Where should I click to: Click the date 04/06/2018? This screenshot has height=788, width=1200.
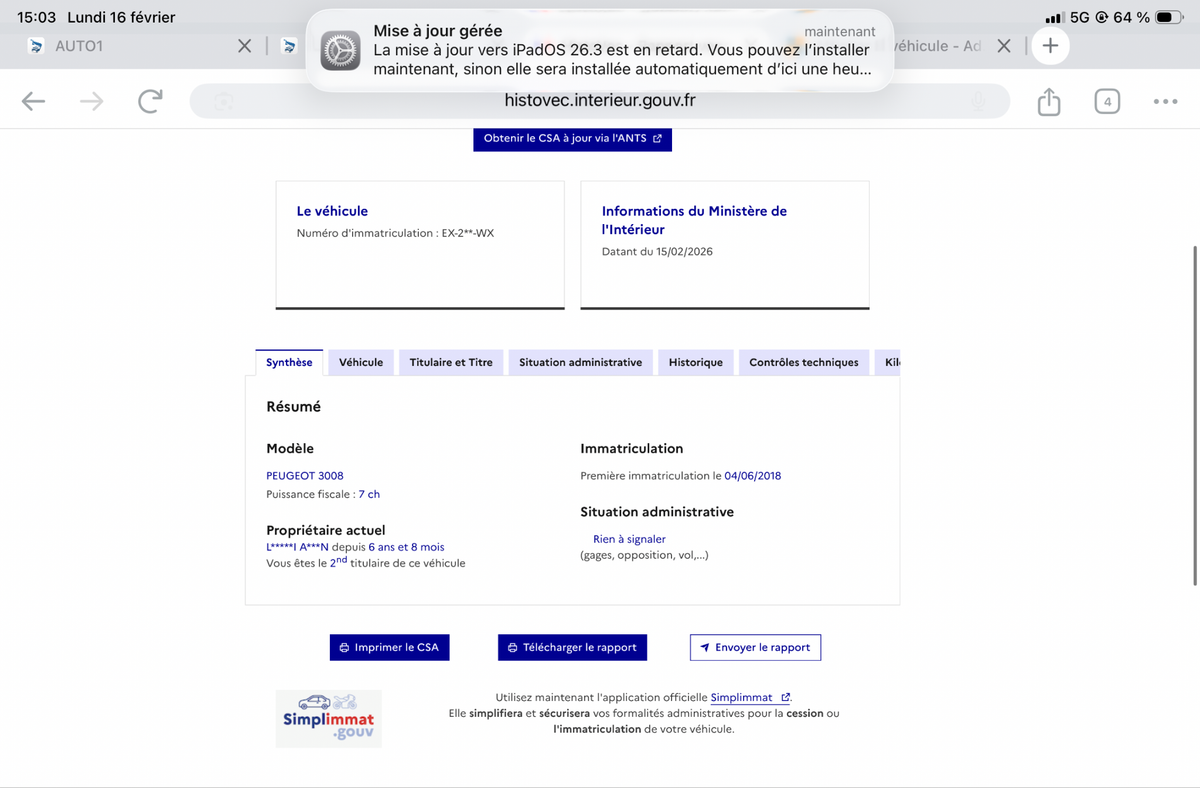(753, 476)
